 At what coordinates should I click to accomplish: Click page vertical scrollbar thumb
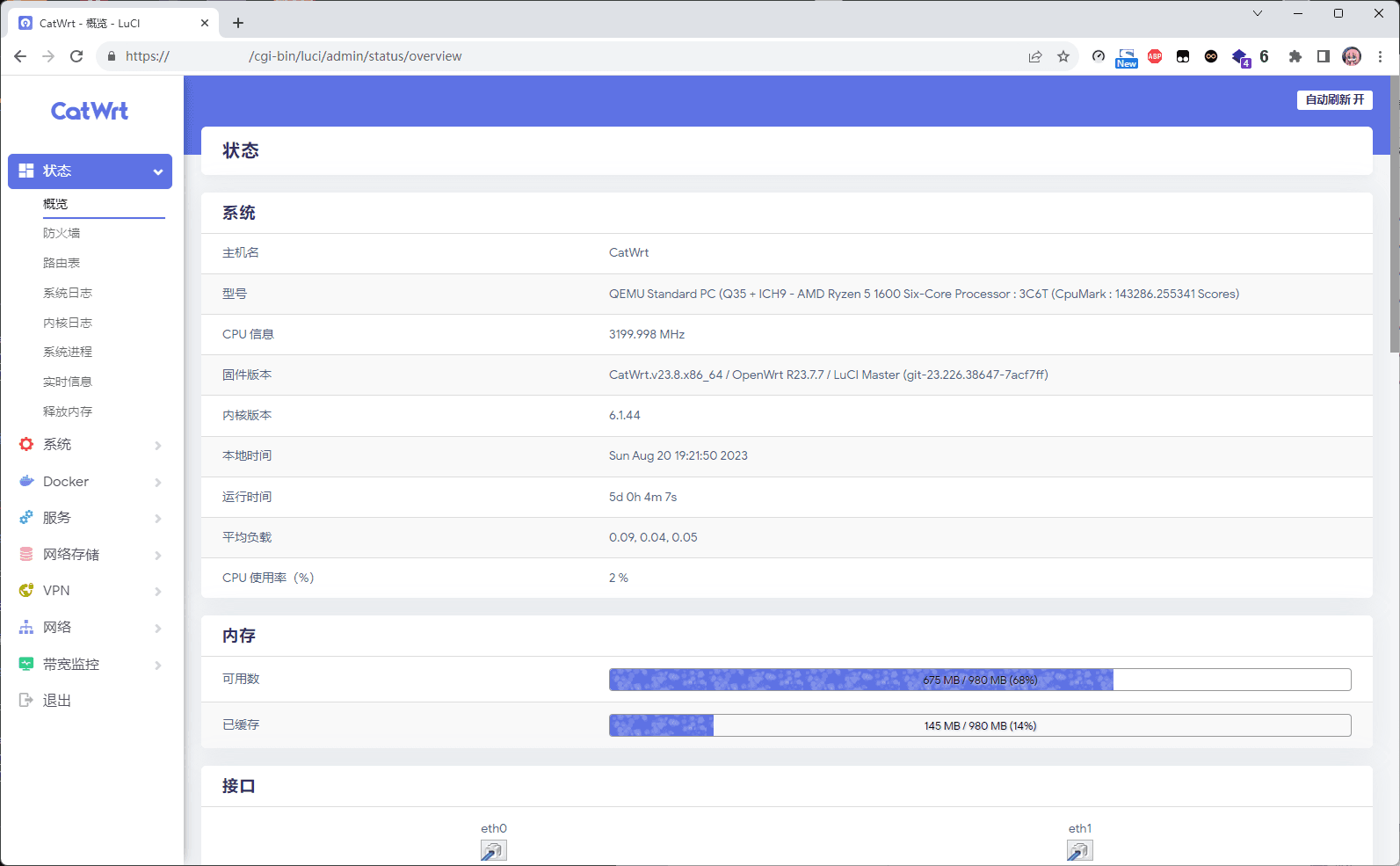(1395, 215)
